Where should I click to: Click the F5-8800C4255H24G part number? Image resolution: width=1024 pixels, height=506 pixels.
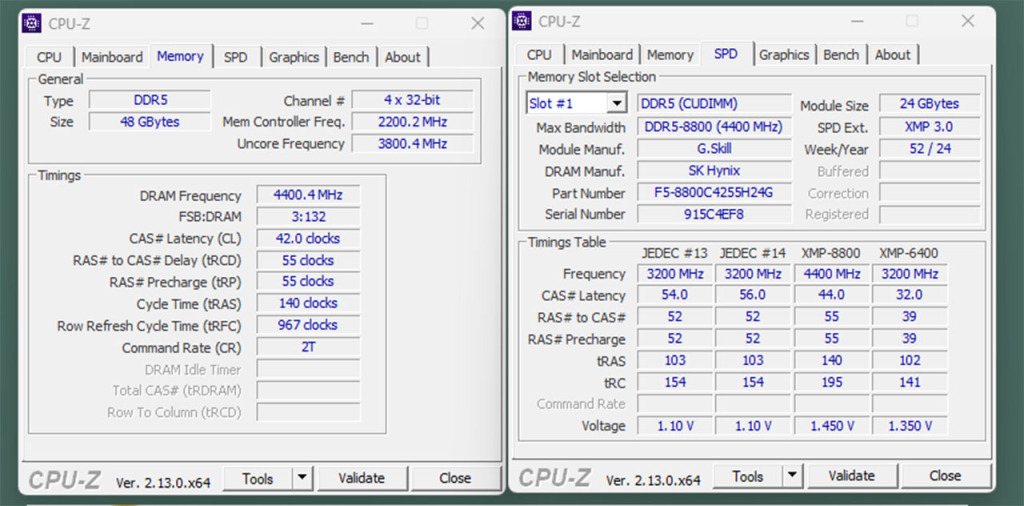[714, 193]
